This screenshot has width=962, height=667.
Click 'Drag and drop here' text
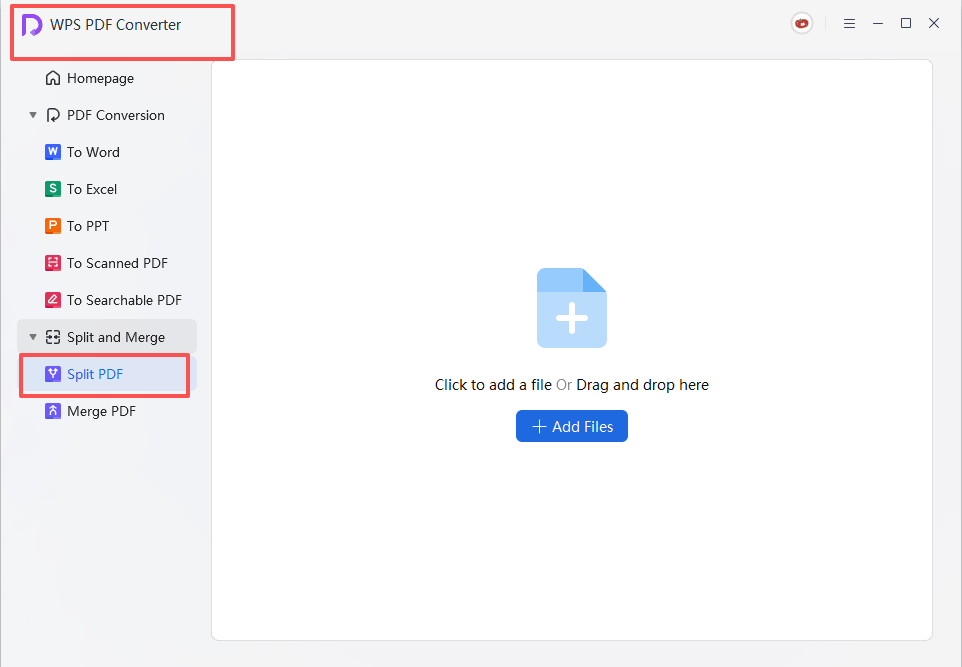pyautogui.click(x=642, y=385)
